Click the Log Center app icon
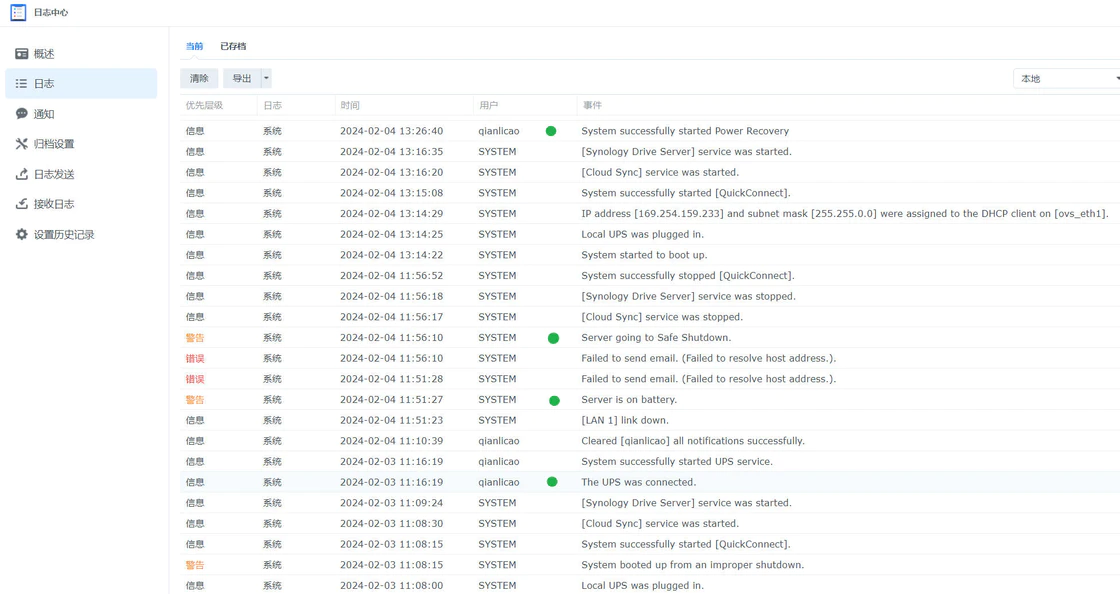Viewport: 1120px width, 594px height. (18, 13)
